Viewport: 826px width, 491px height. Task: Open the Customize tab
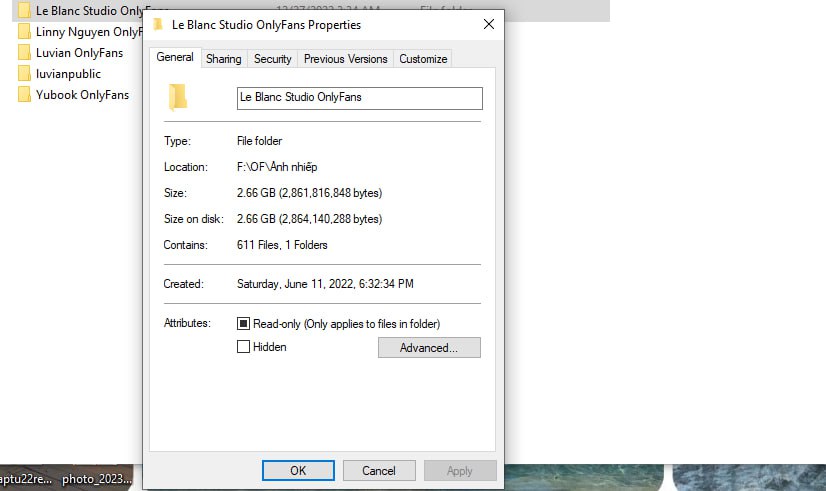423,58
